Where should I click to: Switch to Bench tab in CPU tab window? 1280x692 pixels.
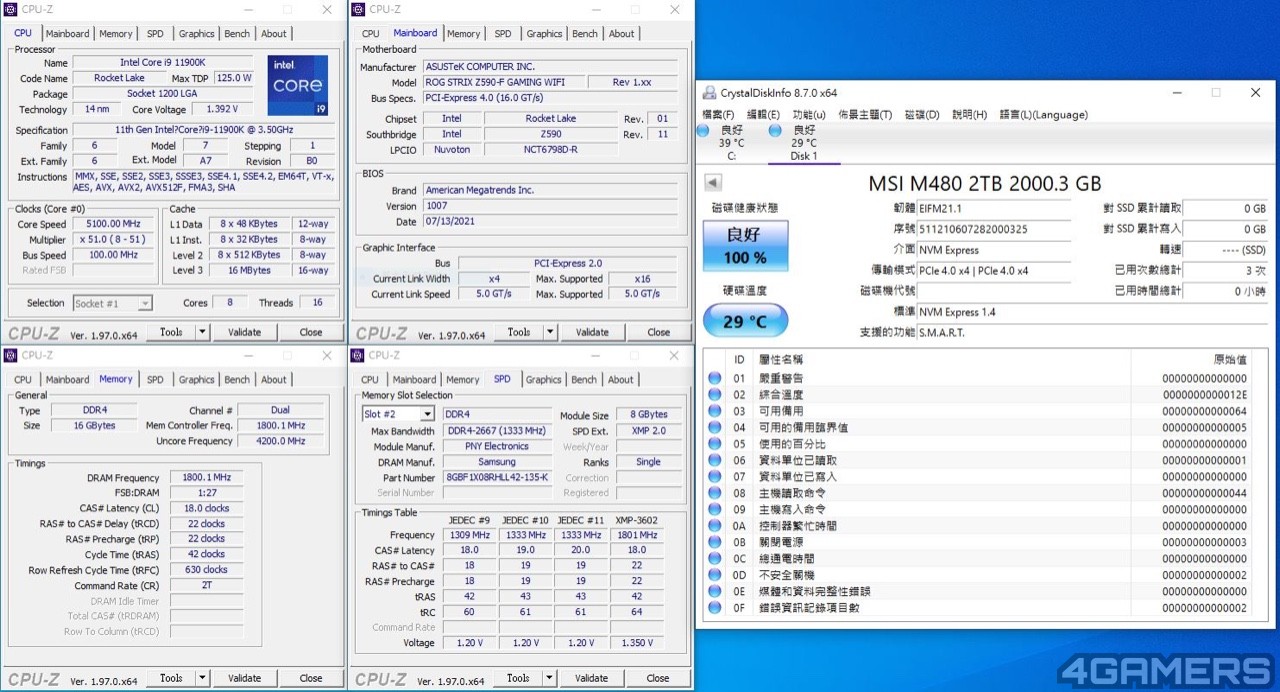pyautogui.click(x=237, y=33)
